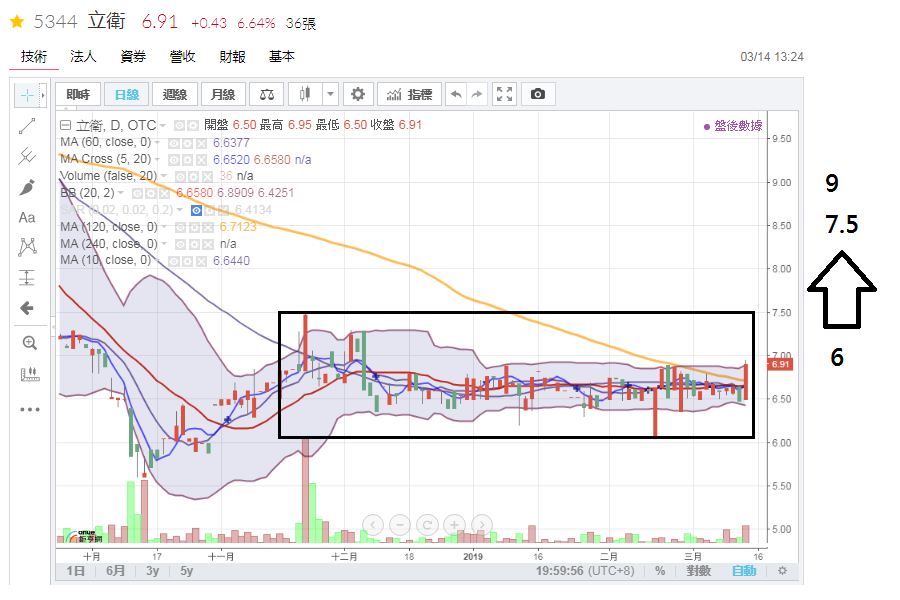Screen dimensions: 900x600
Task: Select the 日線 daily interval button
Action: coord(127,94)
